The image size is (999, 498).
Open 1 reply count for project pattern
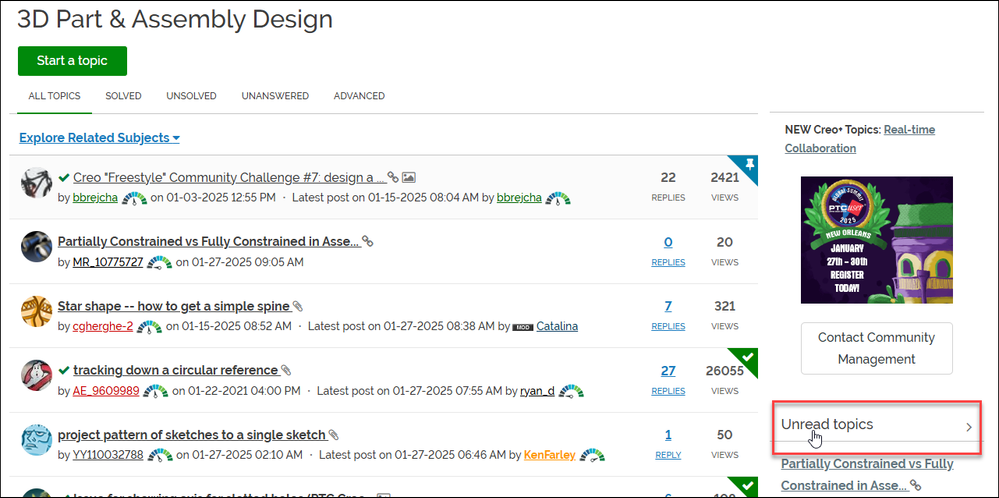[668, 435]
